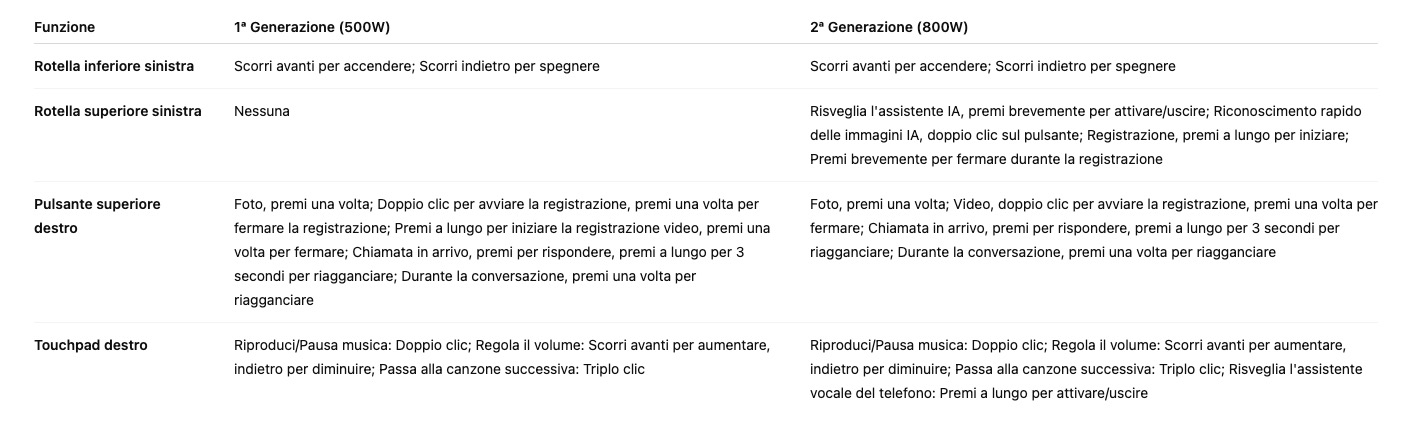Select the "2ª Generazione (800W)" column header
Viewport: 1421px width, 430px height.
[x=889, y=27]
